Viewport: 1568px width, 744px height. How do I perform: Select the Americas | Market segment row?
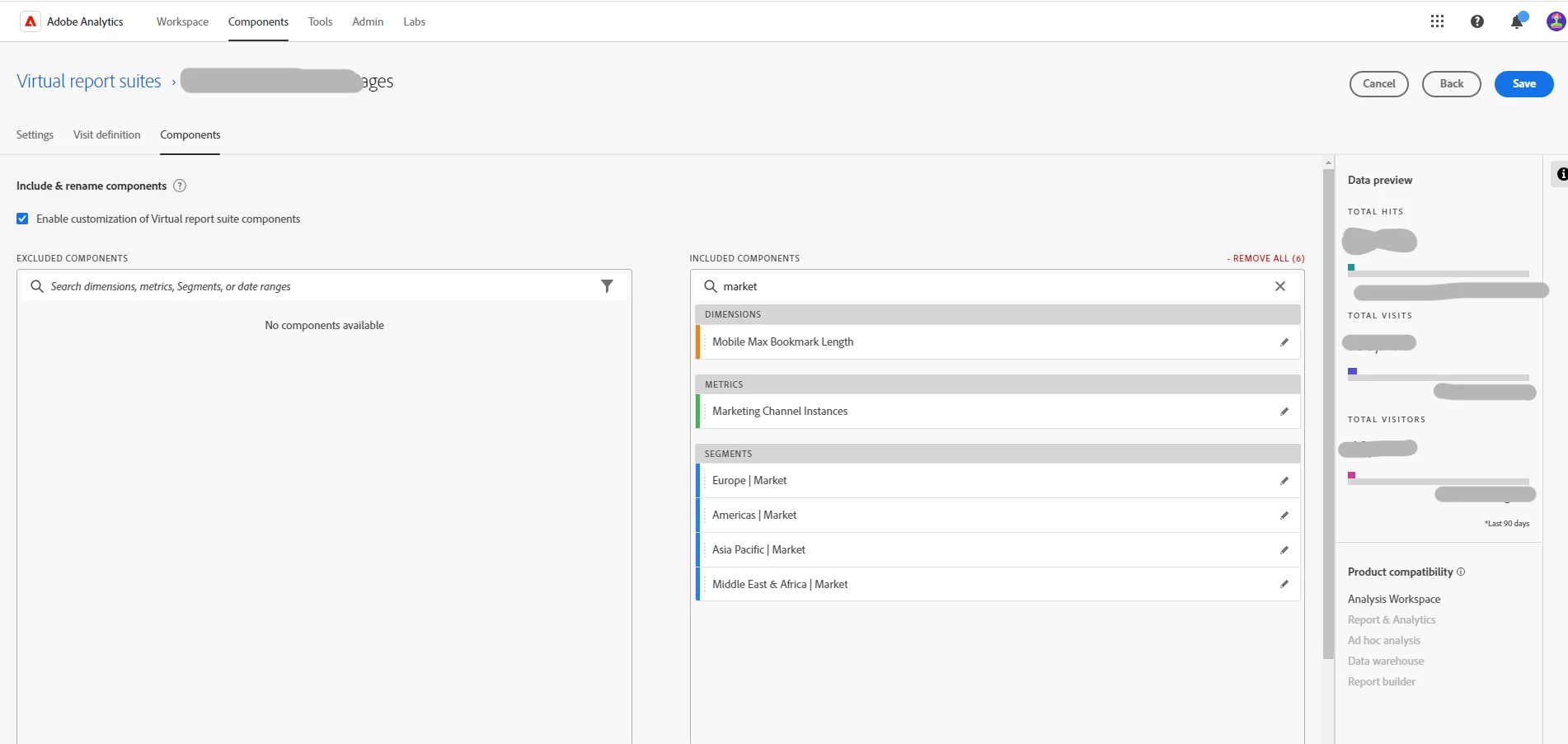pos(998,515)
